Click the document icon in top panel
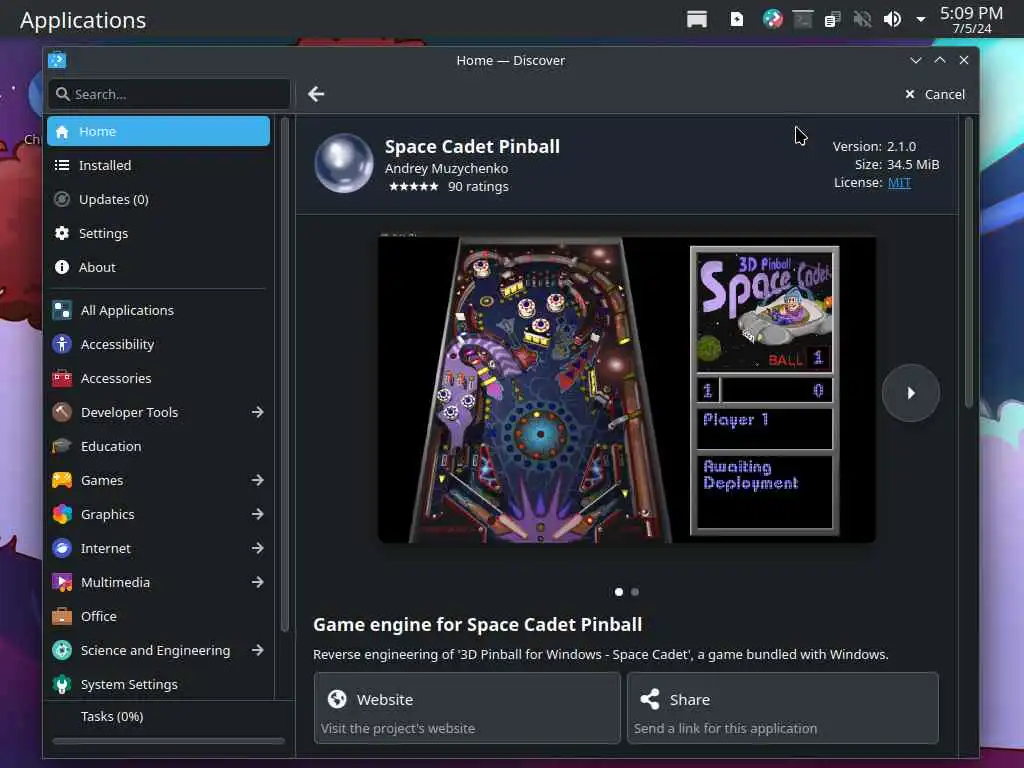 pos(737,20)
